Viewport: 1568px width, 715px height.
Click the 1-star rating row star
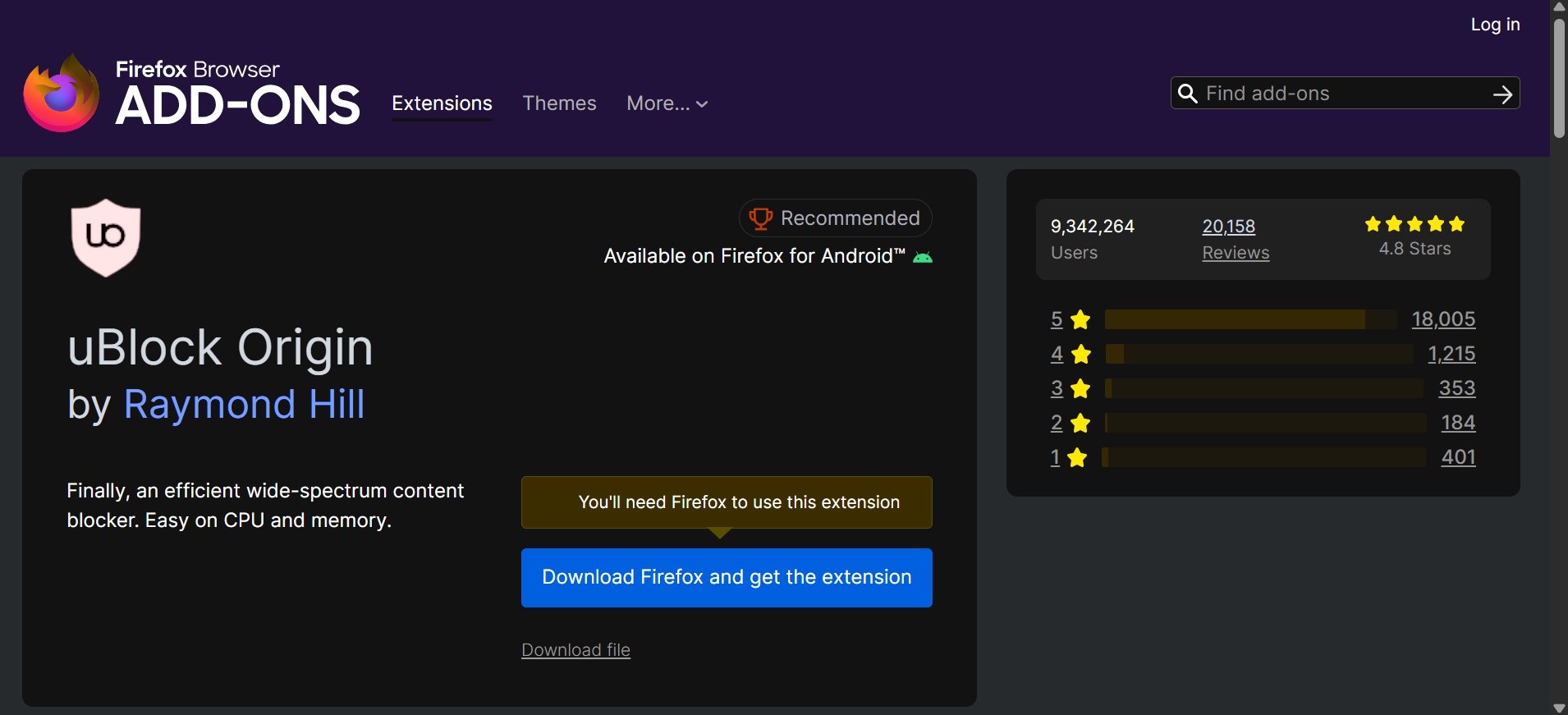(x=1077, y=457)
